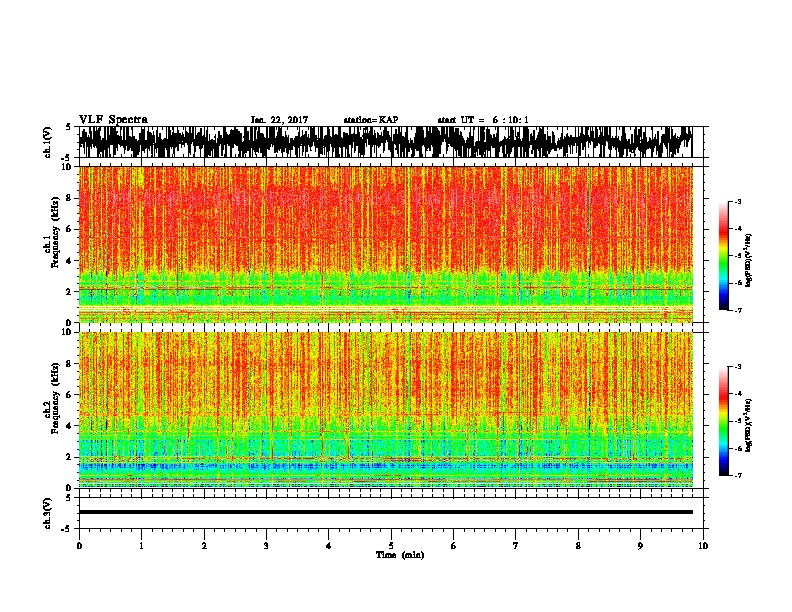Select the "Time (min)" axis title
The image size is (792, 612).
400,555
